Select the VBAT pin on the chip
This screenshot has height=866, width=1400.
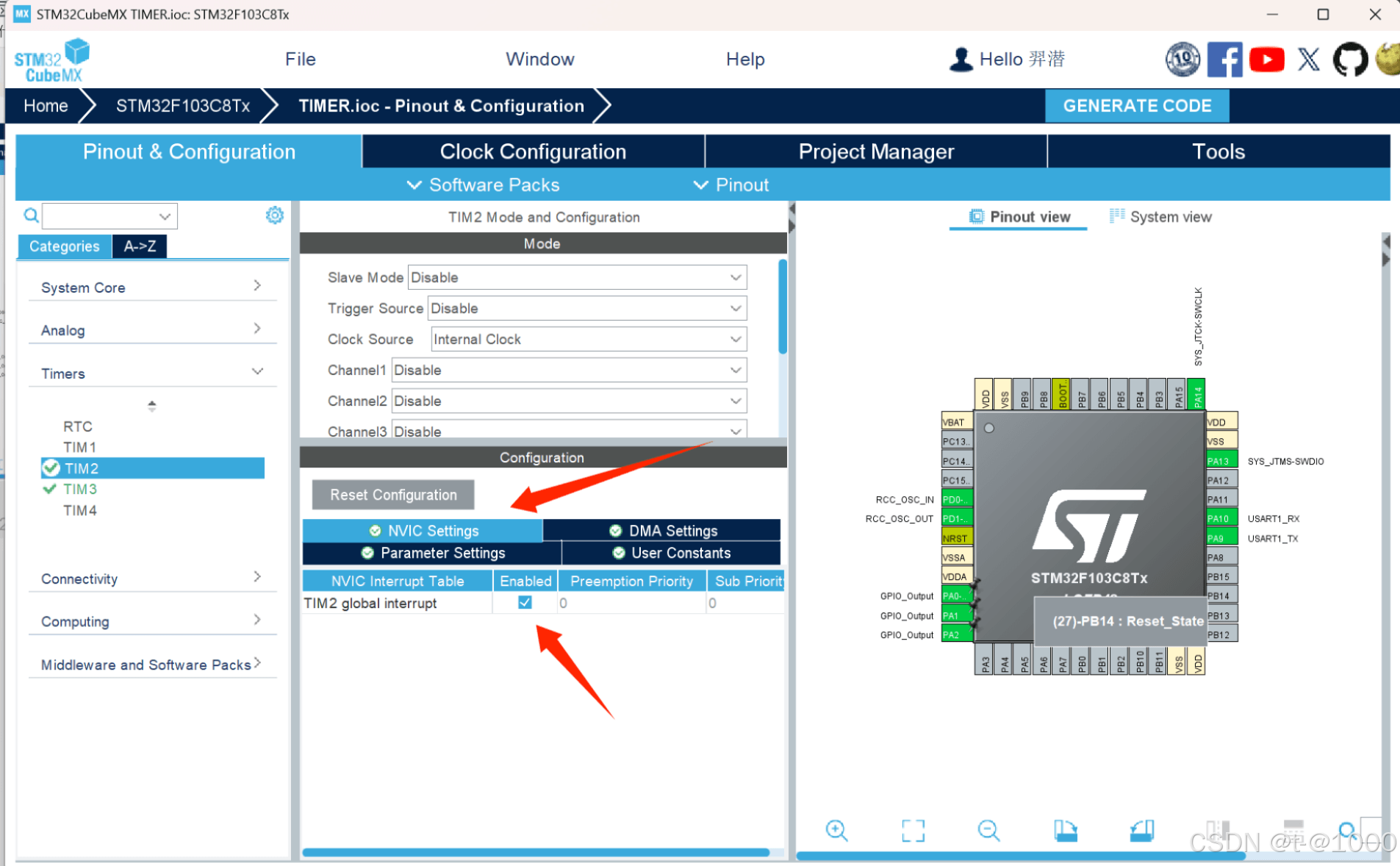[957, 422]
